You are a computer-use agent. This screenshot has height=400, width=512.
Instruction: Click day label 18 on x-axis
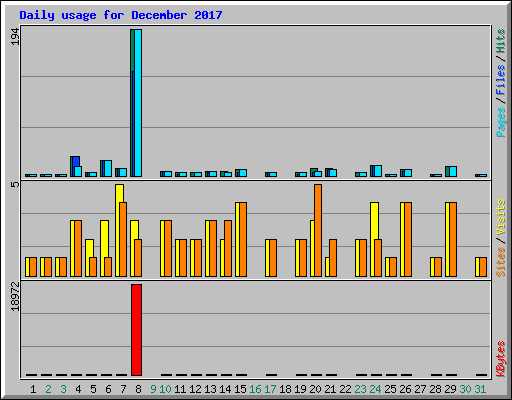(285, 389)
